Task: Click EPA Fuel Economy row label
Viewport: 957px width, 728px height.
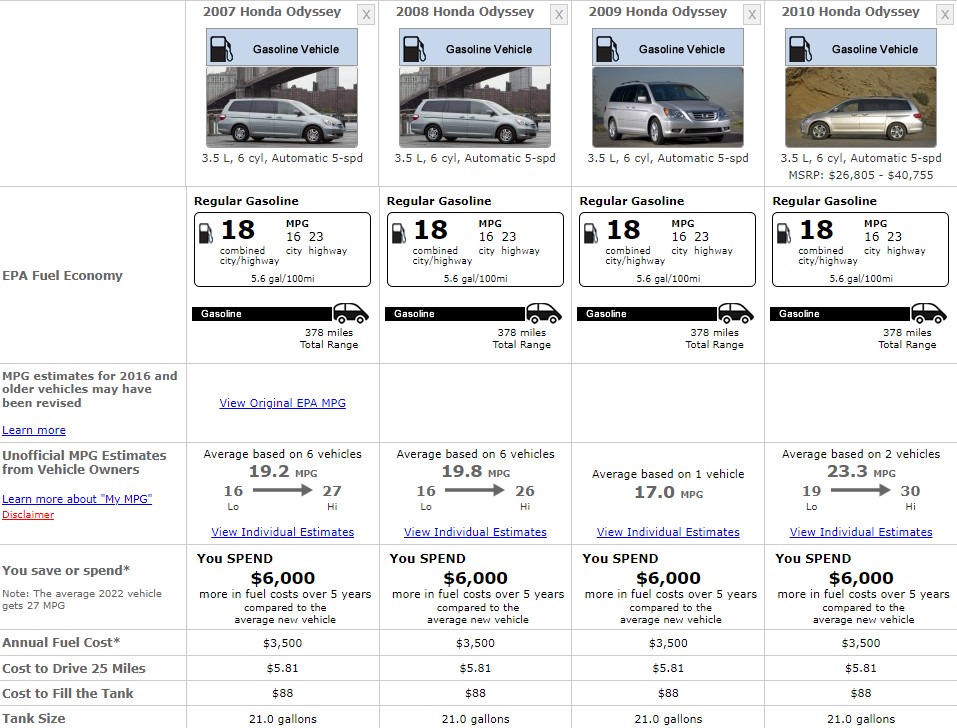Action: pos(62,276)
